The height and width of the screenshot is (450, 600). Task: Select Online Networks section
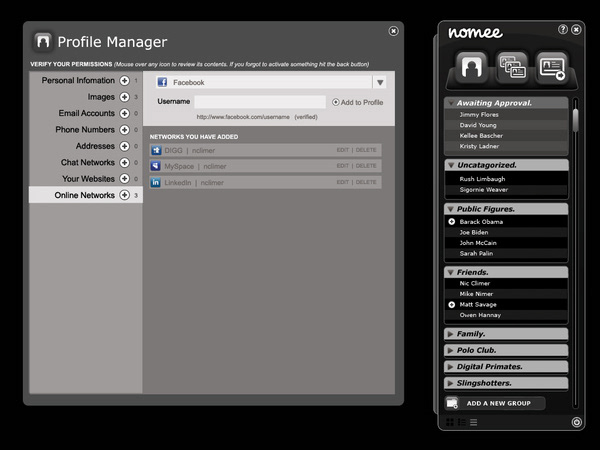coord(85,195)
